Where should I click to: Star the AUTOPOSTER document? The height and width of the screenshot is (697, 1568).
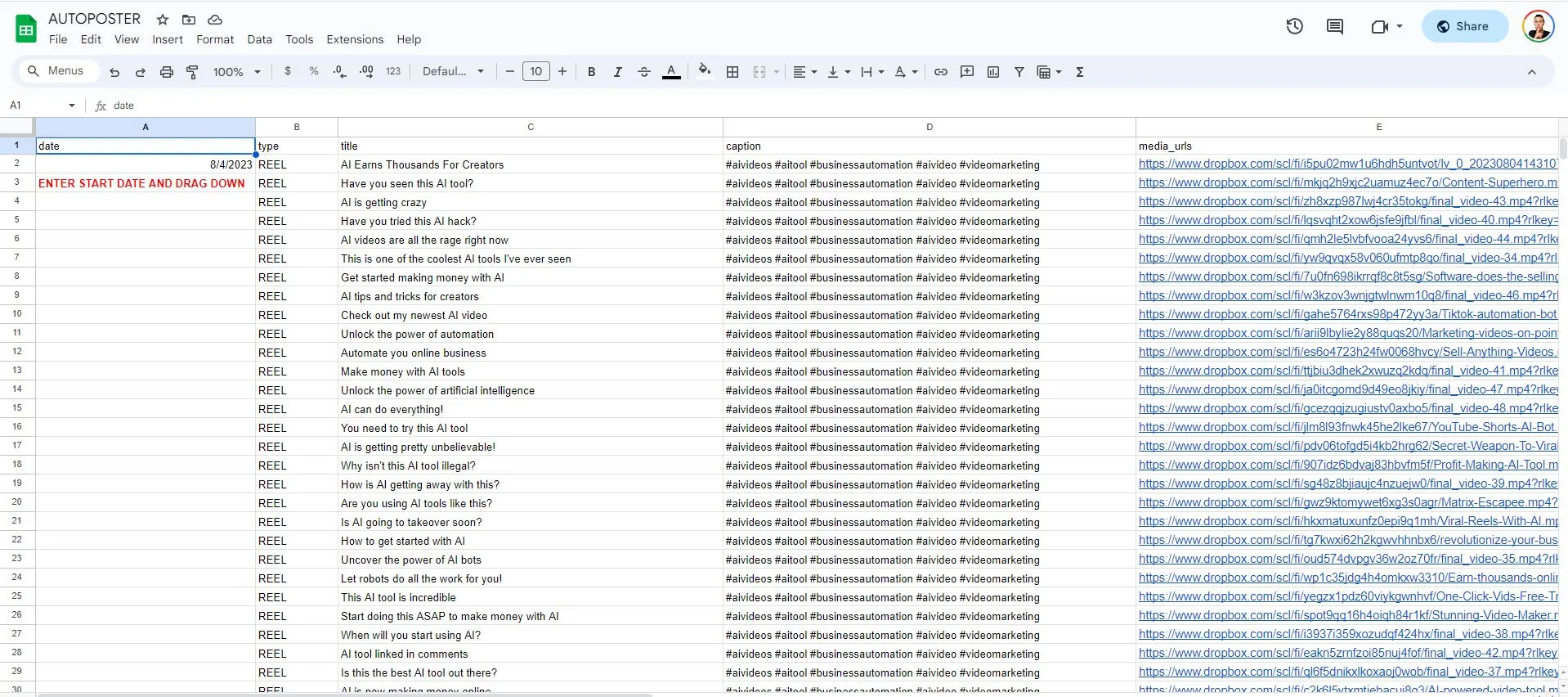coord(163,20)
